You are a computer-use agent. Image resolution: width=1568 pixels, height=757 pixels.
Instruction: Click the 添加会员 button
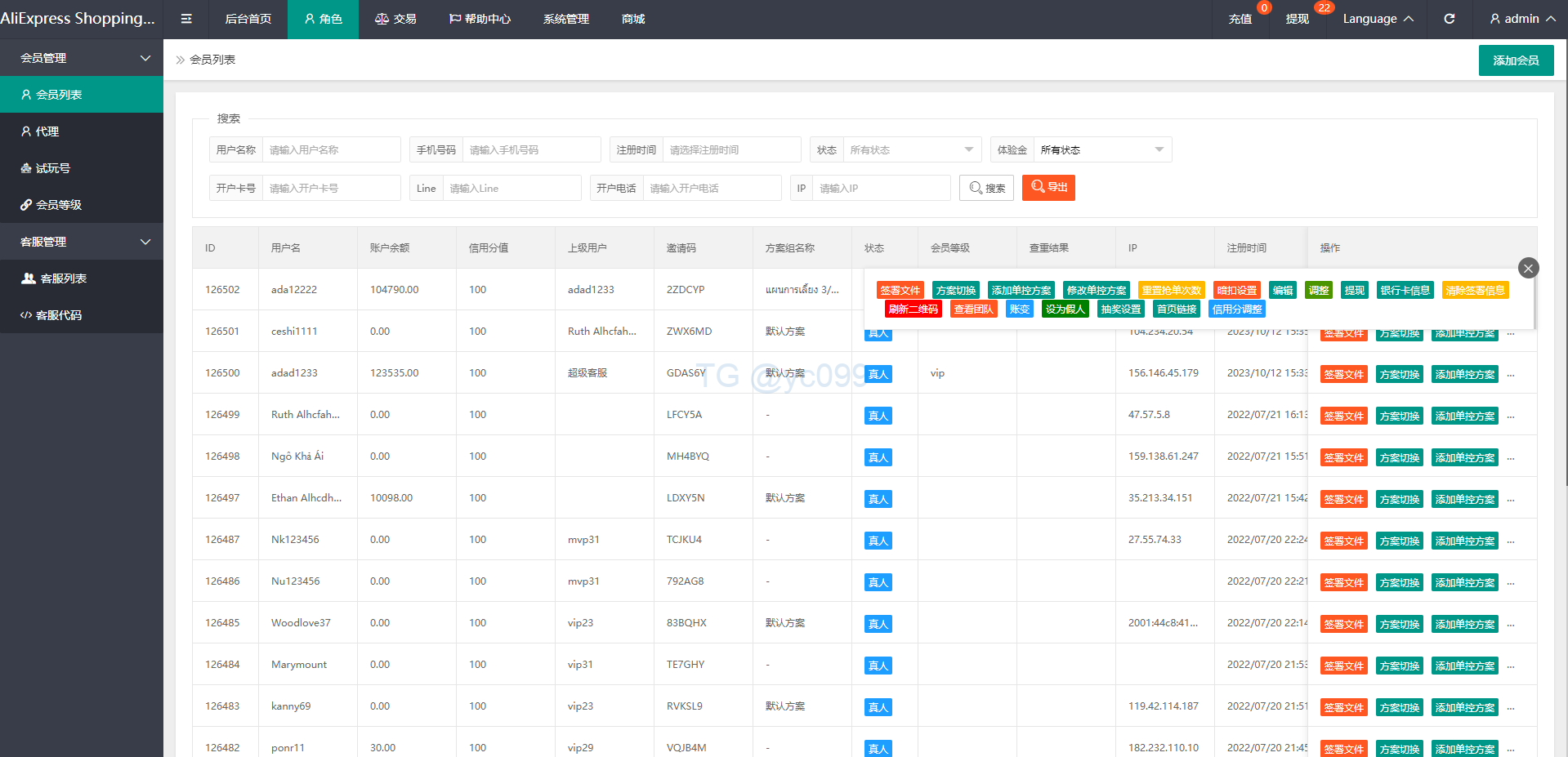(x=1515, y=60)
